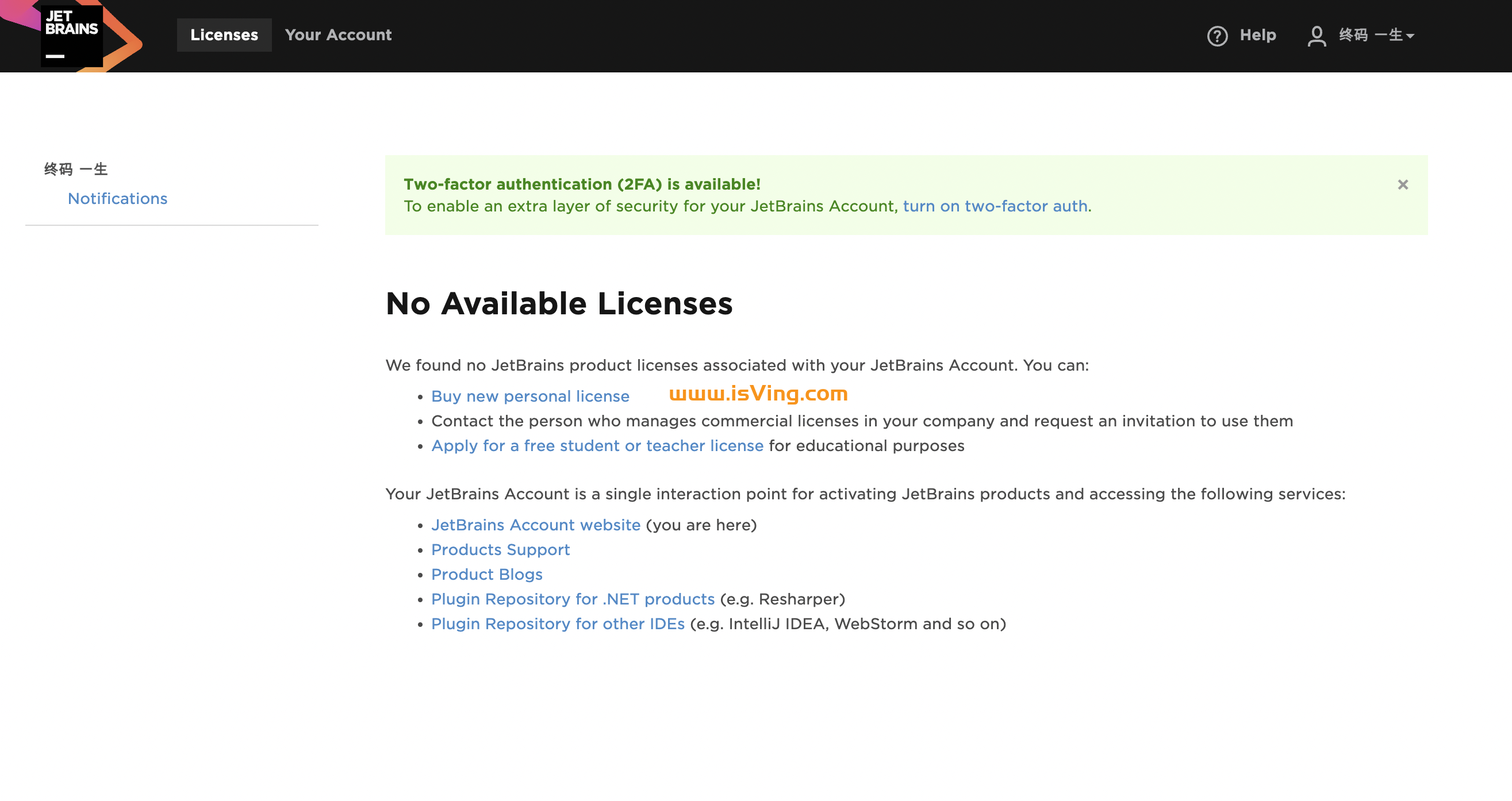This screenshot has height=801, width=1512.
Task: Switch to Your Account tab
Action: click(338, 35)
